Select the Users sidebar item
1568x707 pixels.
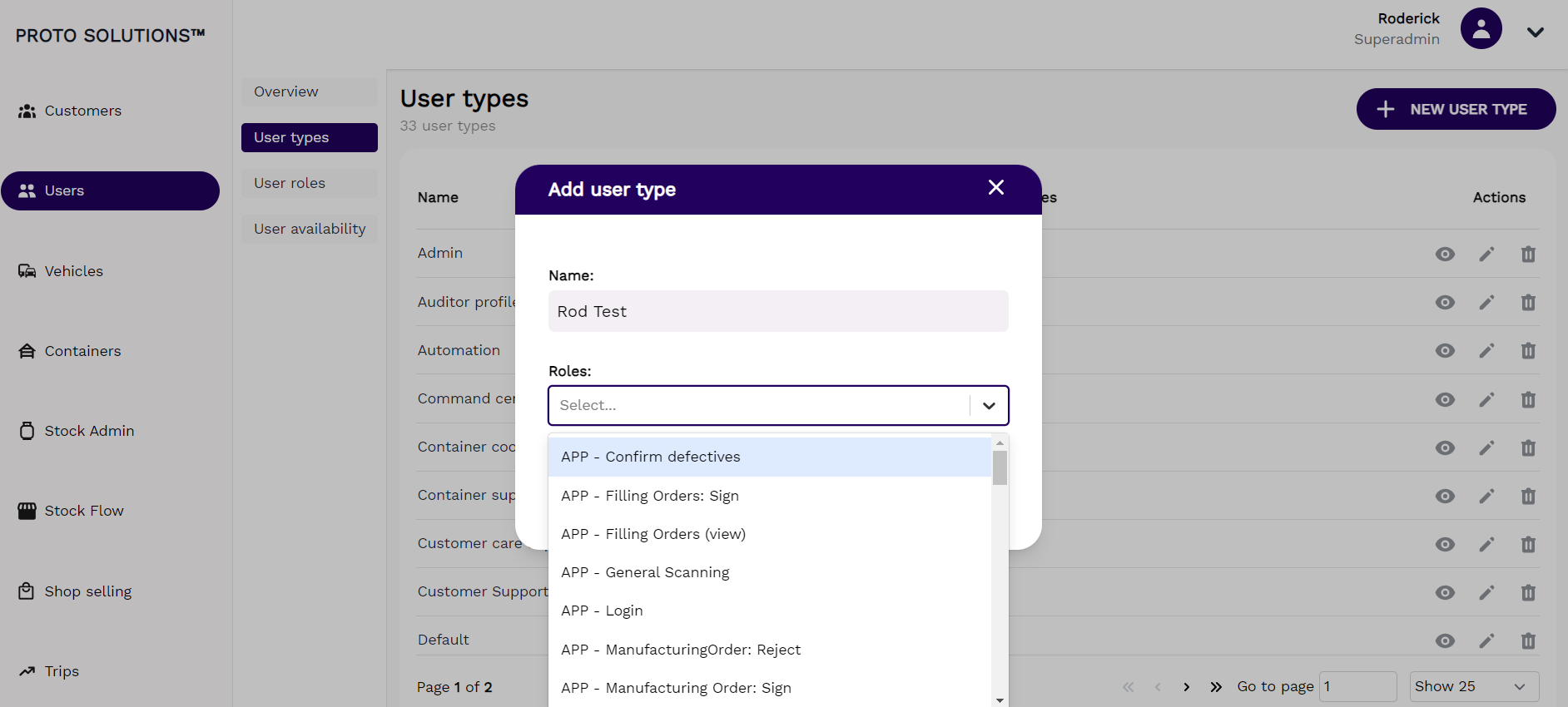pyautogui.click(x=110, y=190)
